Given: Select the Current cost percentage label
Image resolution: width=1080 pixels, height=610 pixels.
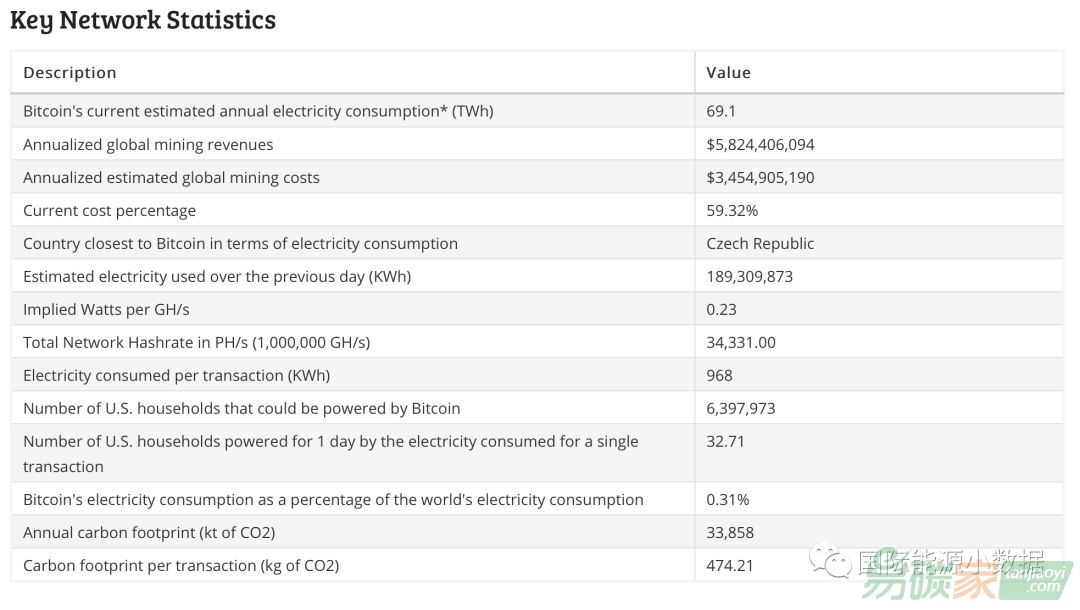Looking at the screenshot, I should (x=109, y=211).
